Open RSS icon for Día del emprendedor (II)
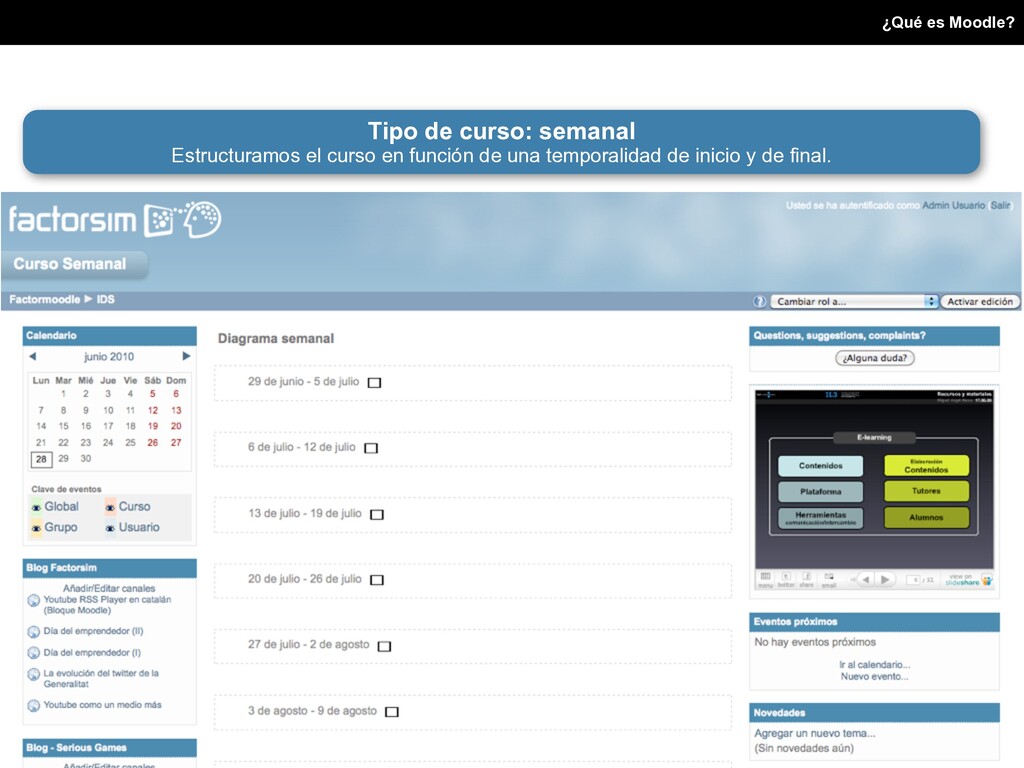This screenshot has width=1024, height=768. tap(34, 632)
